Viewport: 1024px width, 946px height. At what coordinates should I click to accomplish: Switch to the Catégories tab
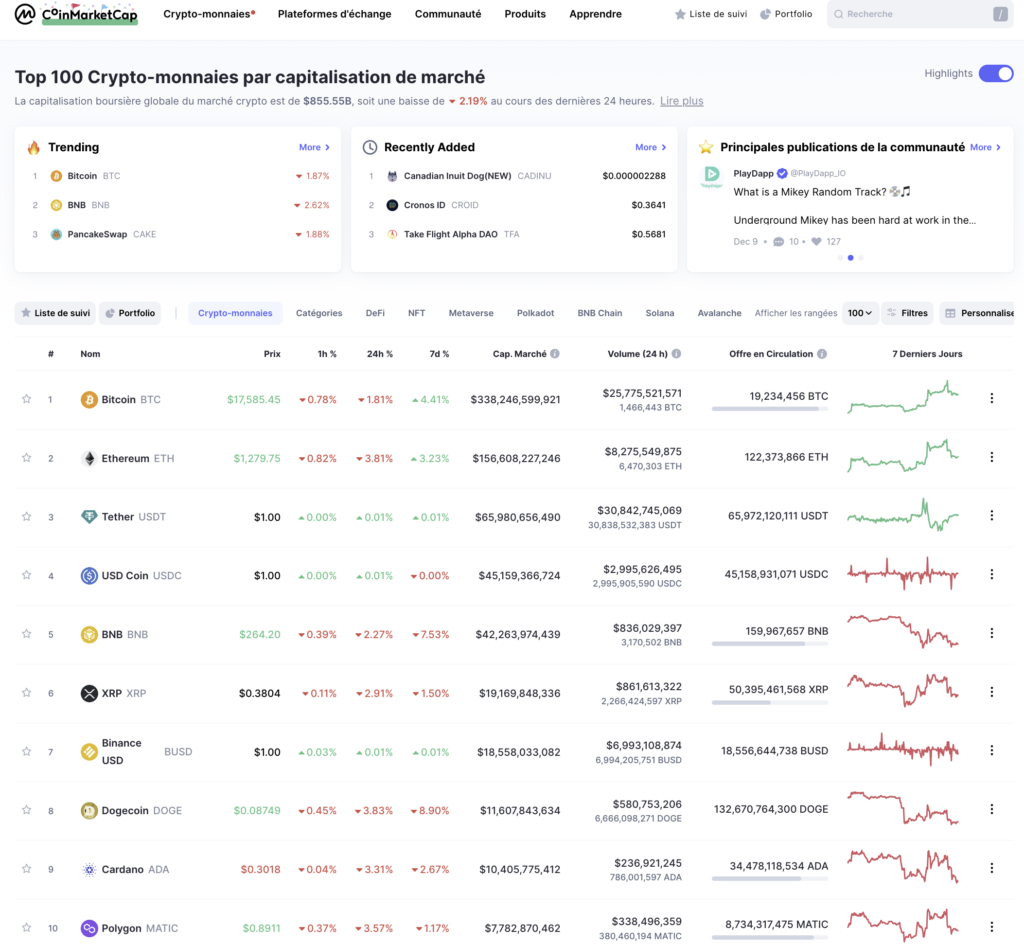point(319,313)
